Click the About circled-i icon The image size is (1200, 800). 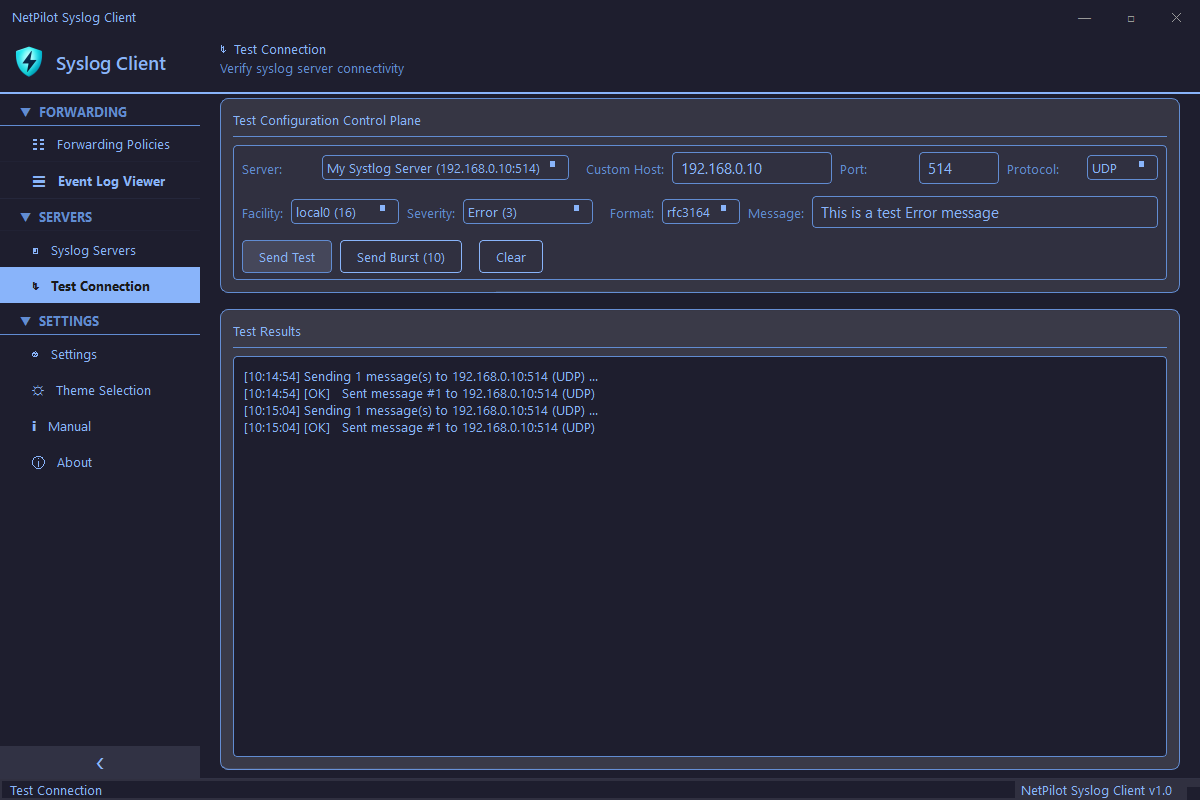tap(38, 463)
